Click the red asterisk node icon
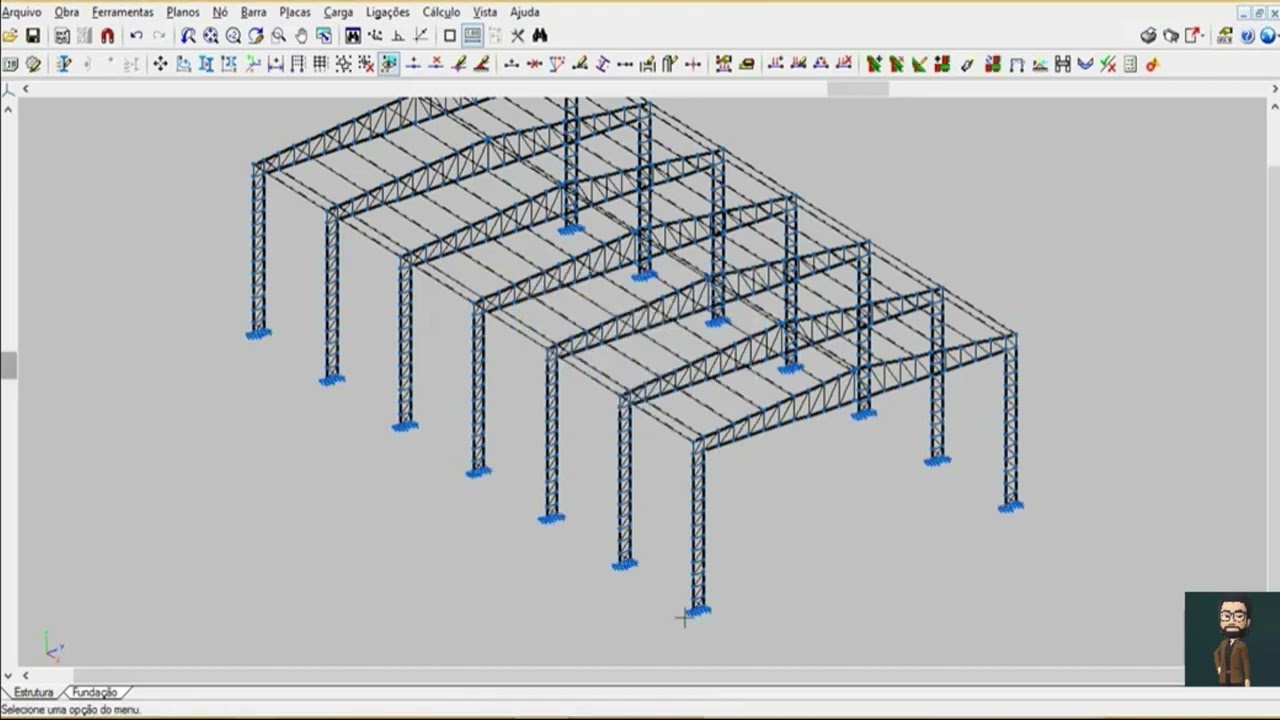 pyautogui.click(x=534, y=64)
